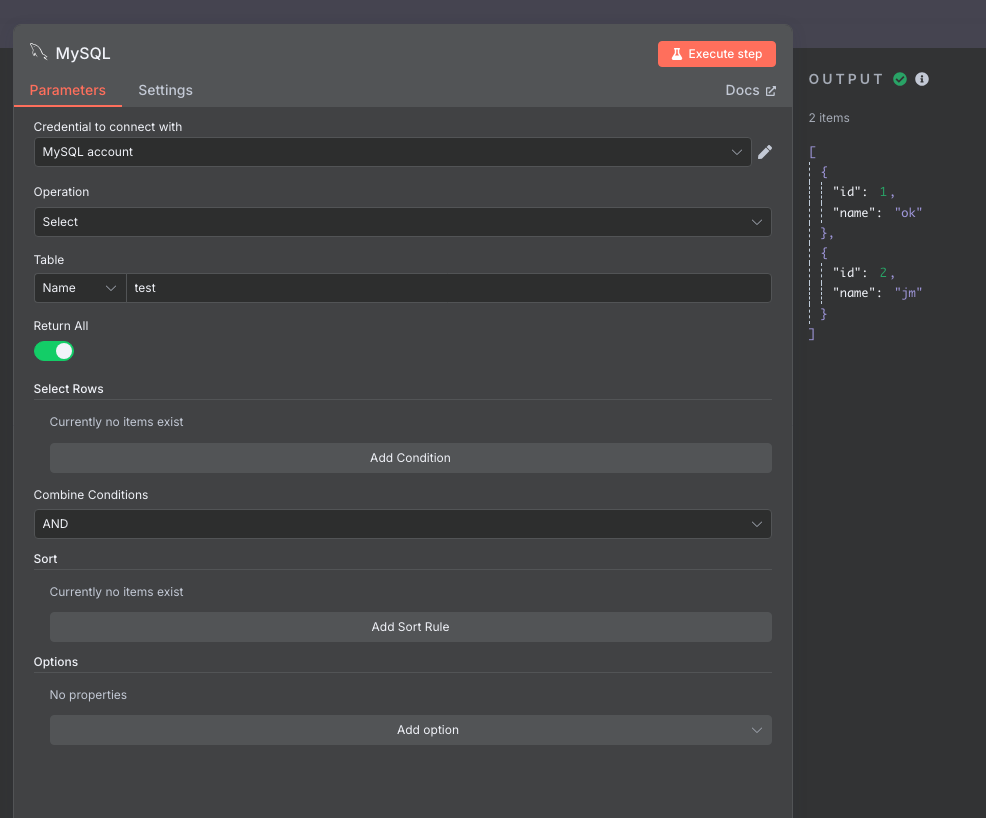Edit the credential using the pencil icon
Viewport: 986px width, 818px height.
click(764, 152)
